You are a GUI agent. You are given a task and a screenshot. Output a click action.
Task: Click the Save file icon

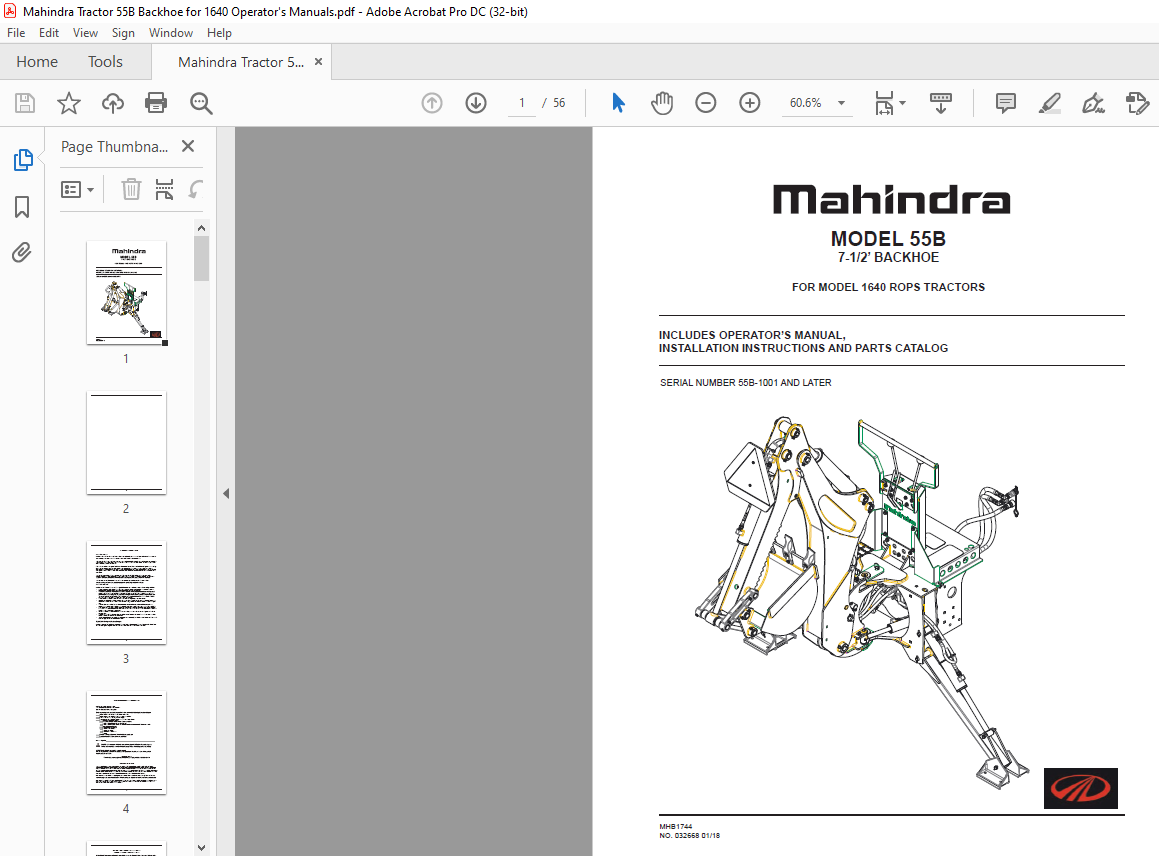tap(25, 103)
